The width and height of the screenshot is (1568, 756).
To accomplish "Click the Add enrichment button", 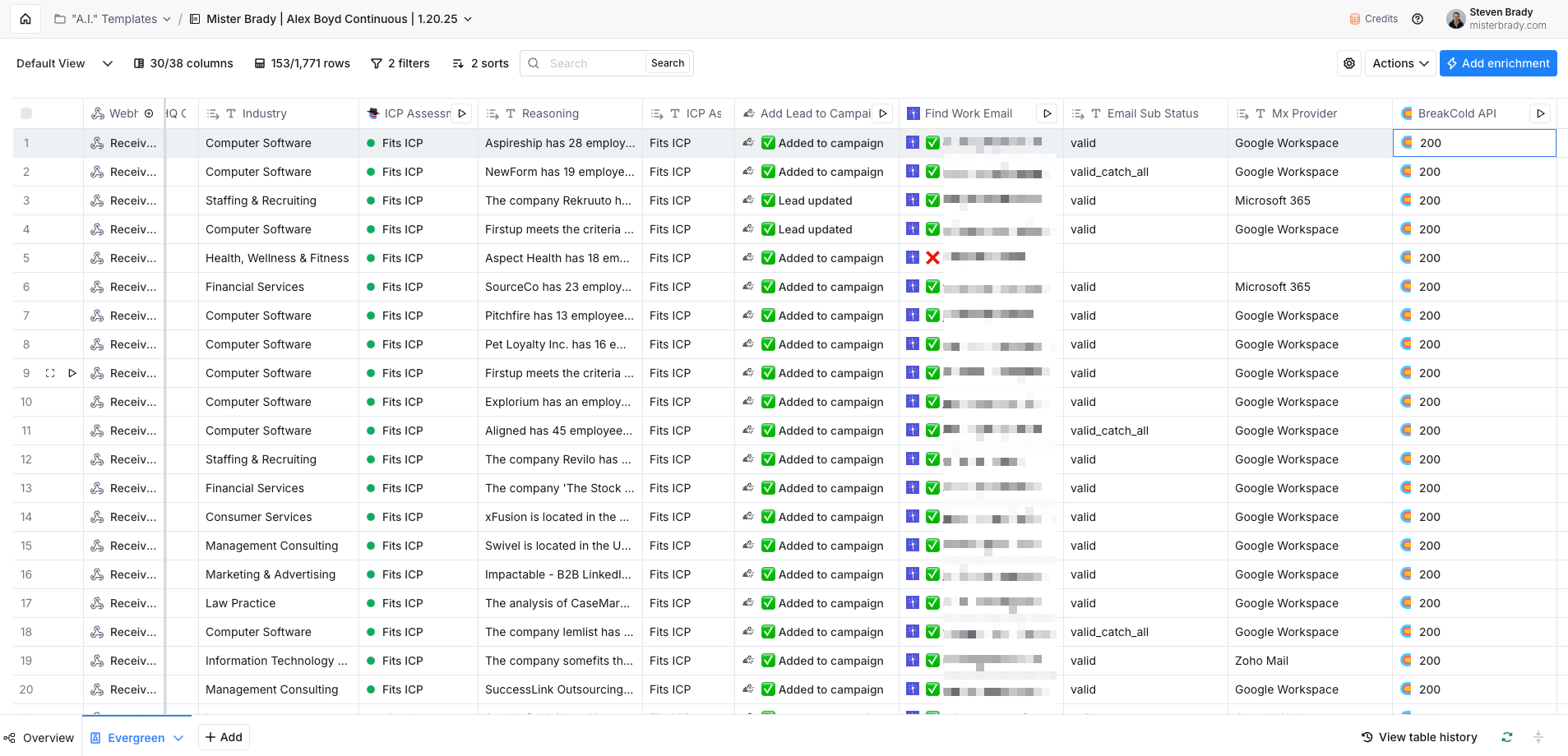I will [x=1498, y=63].
